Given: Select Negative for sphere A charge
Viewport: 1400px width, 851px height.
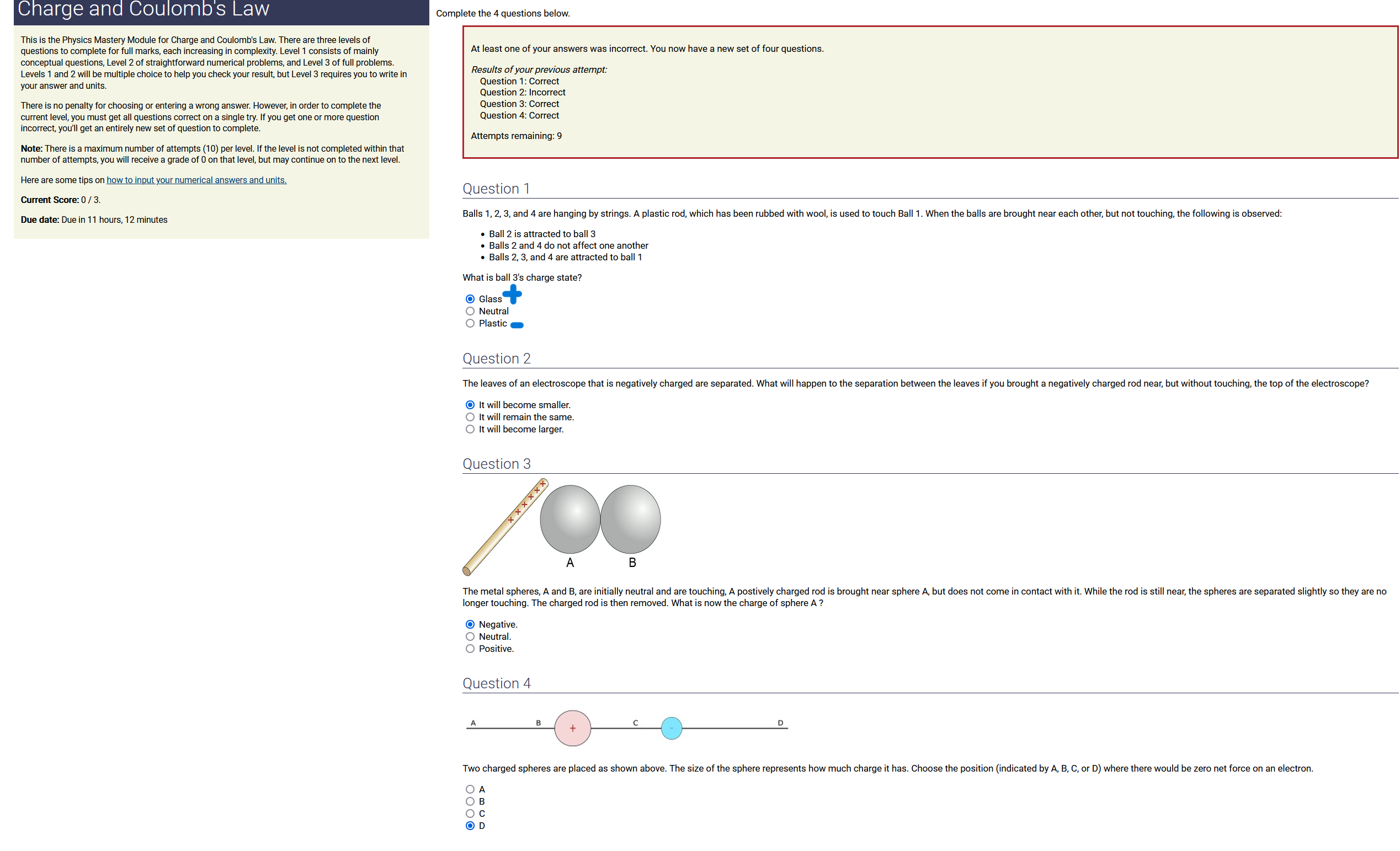Looking at the screenshot, I should click(x=470, y=624).
